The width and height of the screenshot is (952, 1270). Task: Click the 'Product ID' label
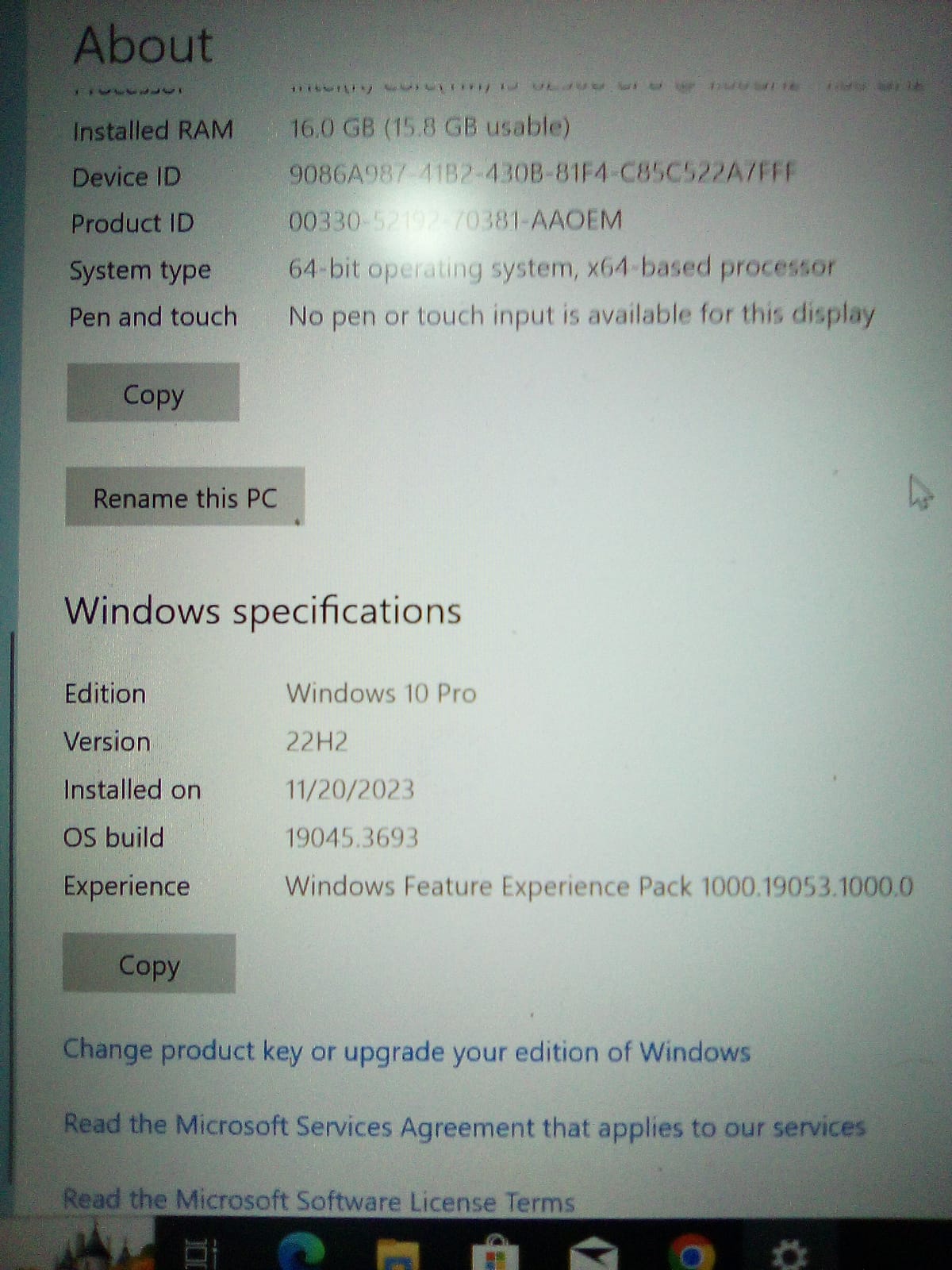click(x=132, y=223)
